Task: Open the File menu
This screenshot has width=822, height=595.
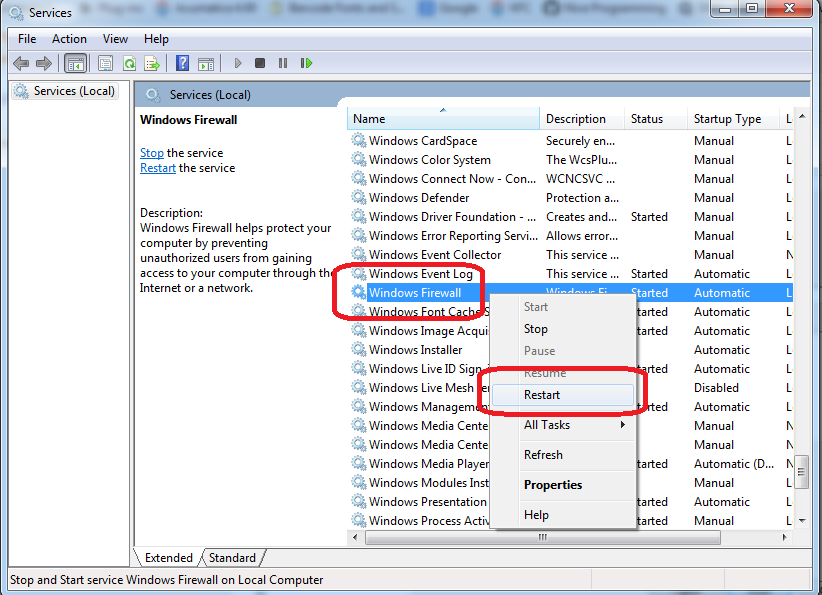Action: (27, 39)
